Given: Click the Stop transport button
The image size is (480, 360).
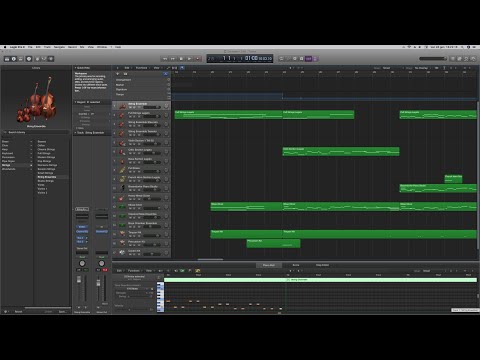Looking at the screenshot, I should click(x=181, y=59).
